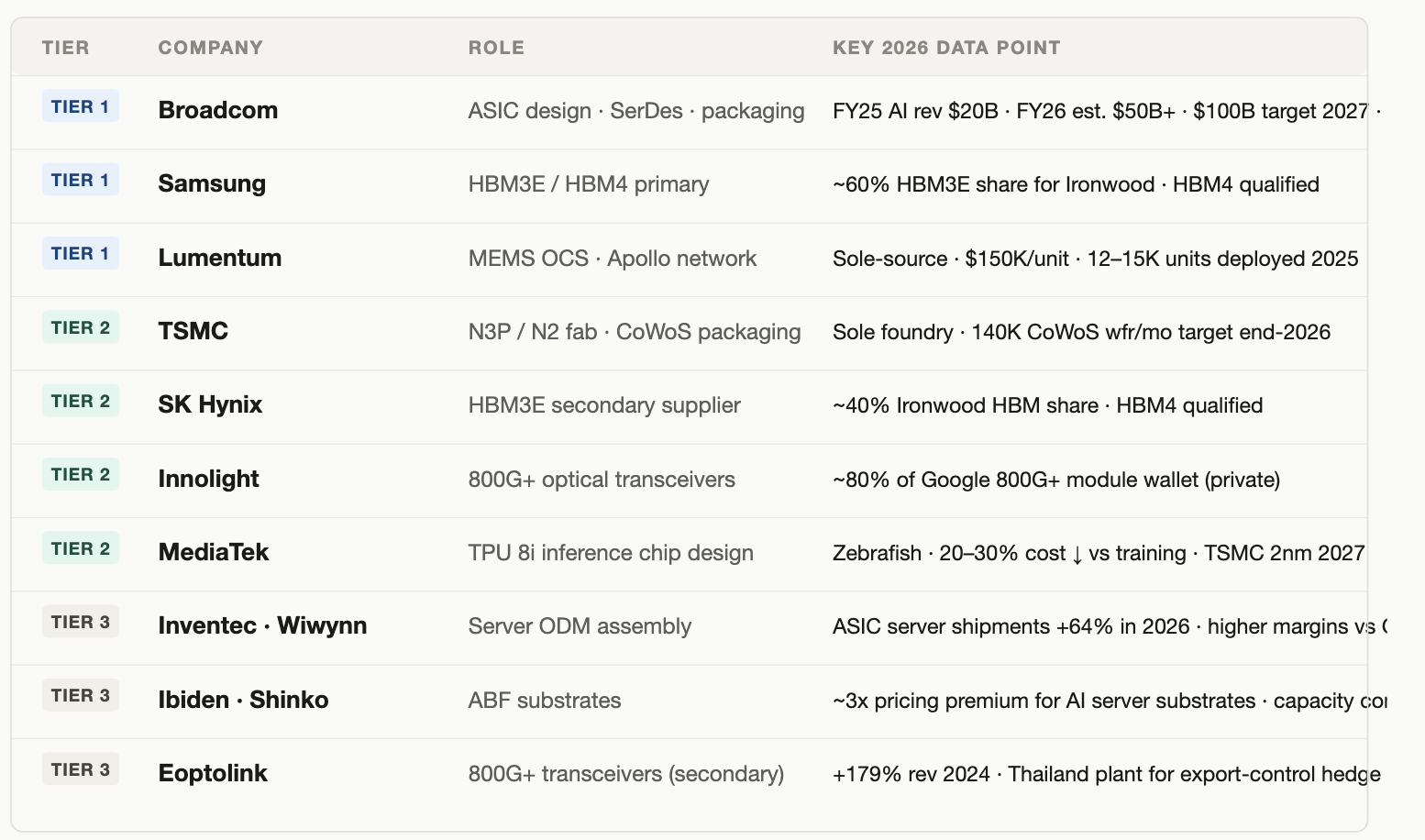This screenshot has width=1425, height=840.
Task: Select the "ABF substrates" role
Action: [545, 701]
